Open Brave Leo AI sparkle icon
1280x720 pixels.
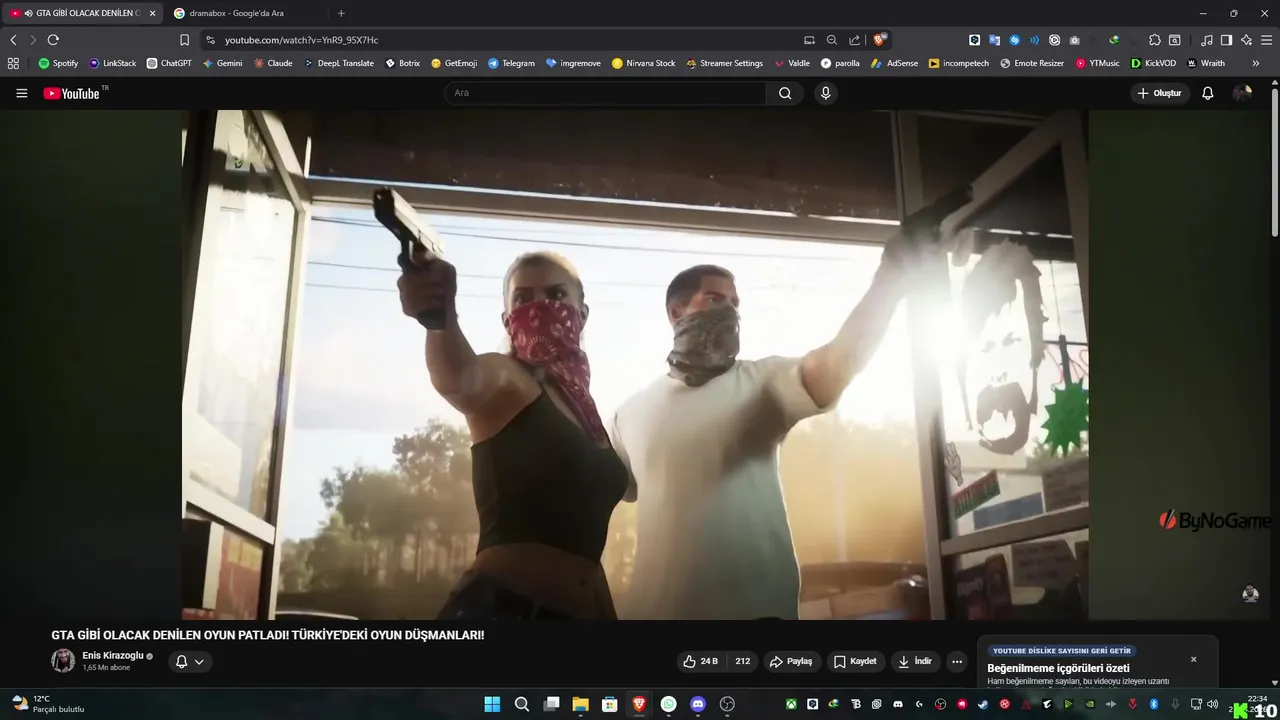1246,40
